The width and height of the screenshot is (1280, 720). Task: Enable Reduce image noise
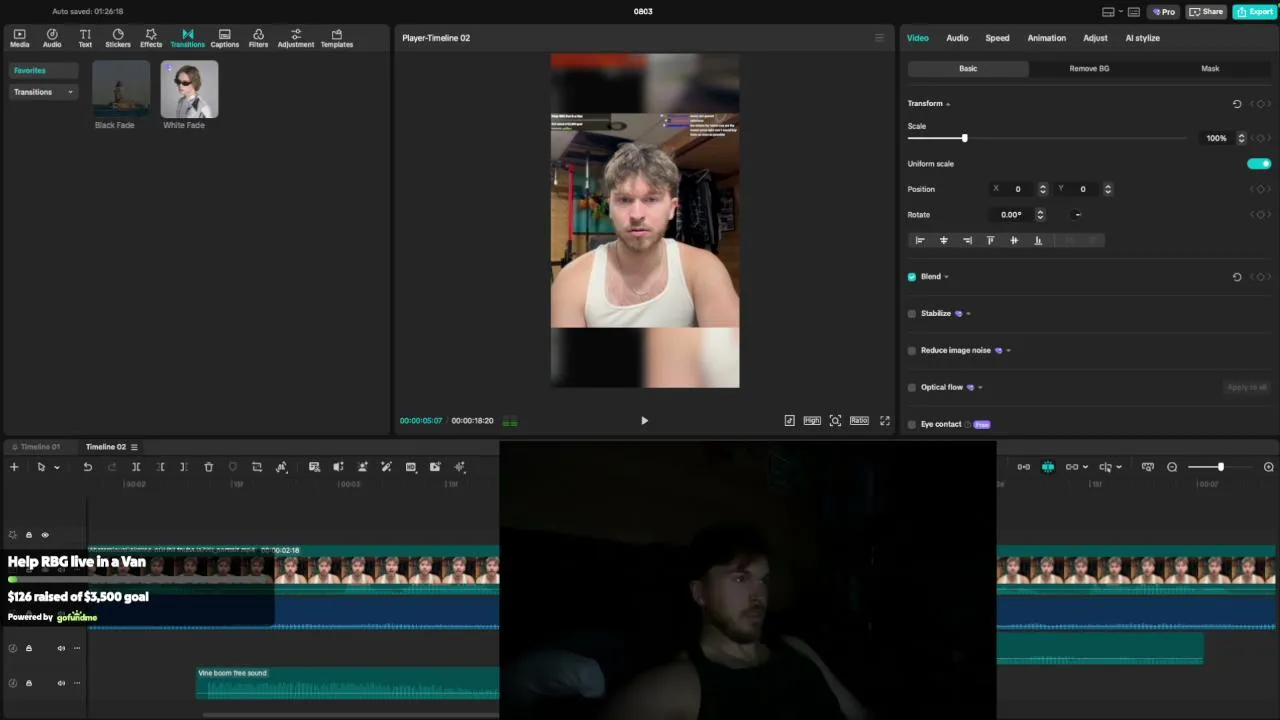(912, 351)
